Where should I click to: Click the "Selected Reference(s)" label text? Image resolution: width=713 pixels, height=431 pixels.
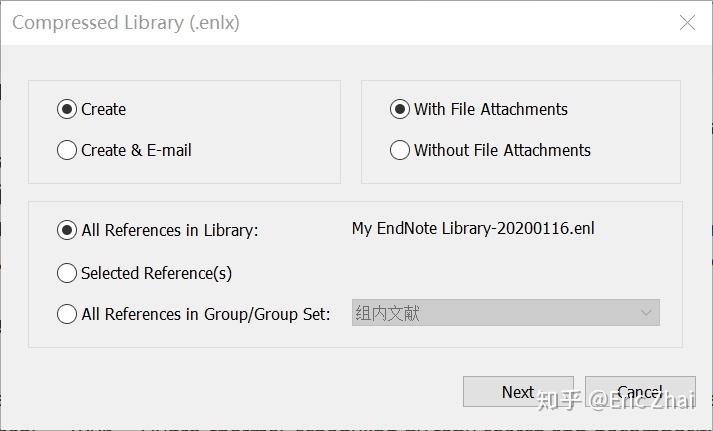tap(156, 273)
